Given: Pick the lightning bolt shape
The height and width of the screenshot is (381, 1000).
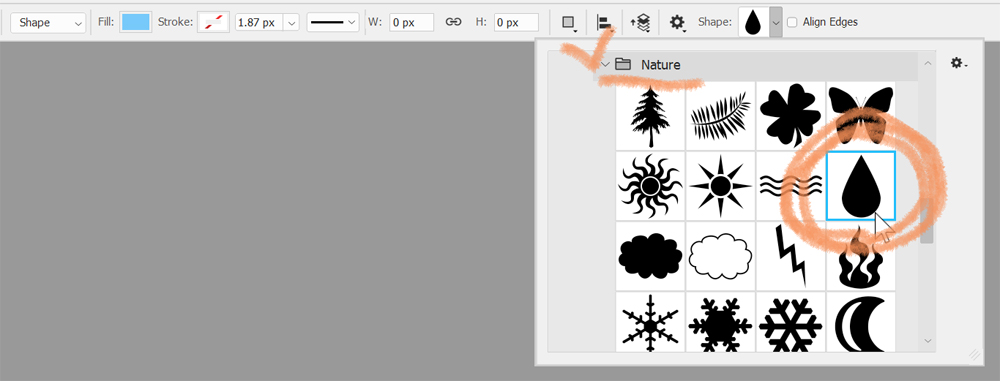Looking at the screenshot, I should tap(790, 256).
